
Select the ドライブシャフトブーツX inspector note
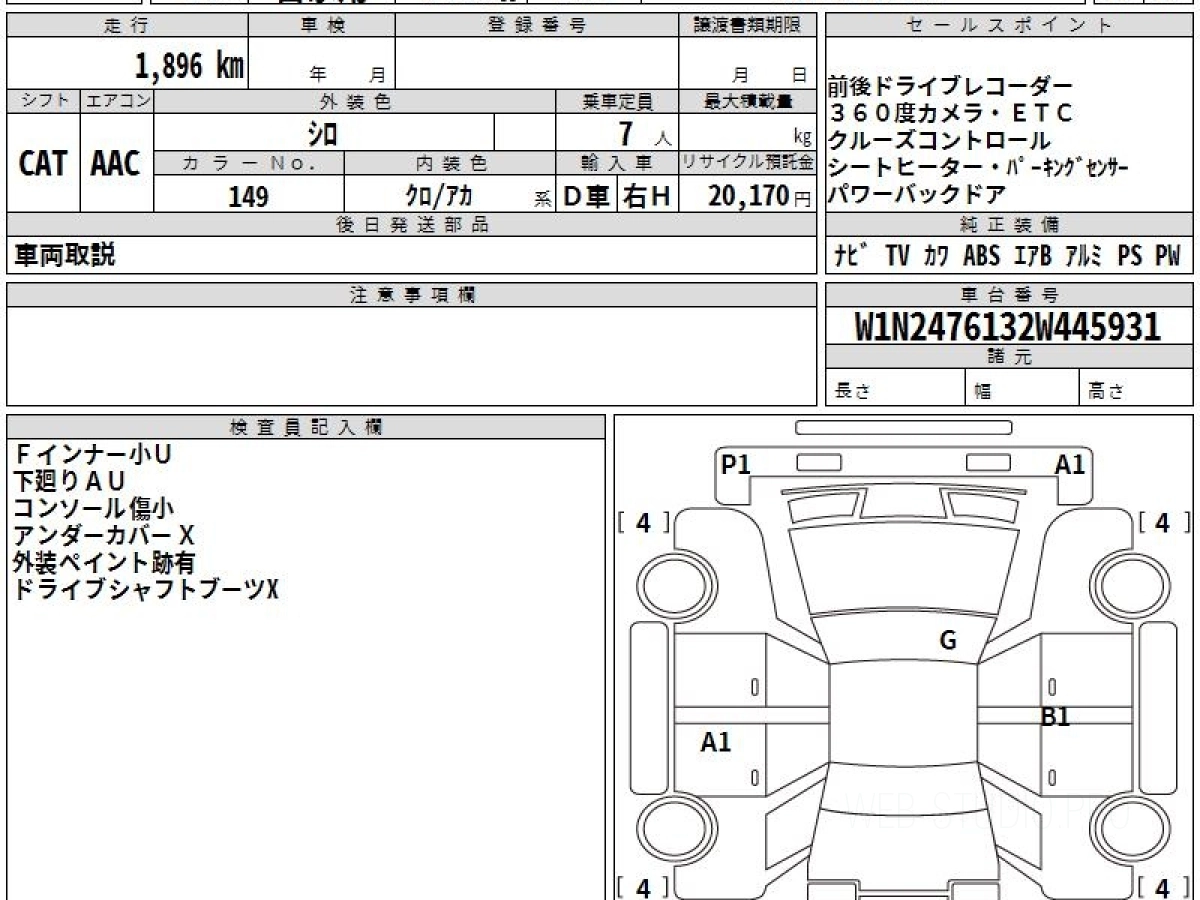click(146, 589)
